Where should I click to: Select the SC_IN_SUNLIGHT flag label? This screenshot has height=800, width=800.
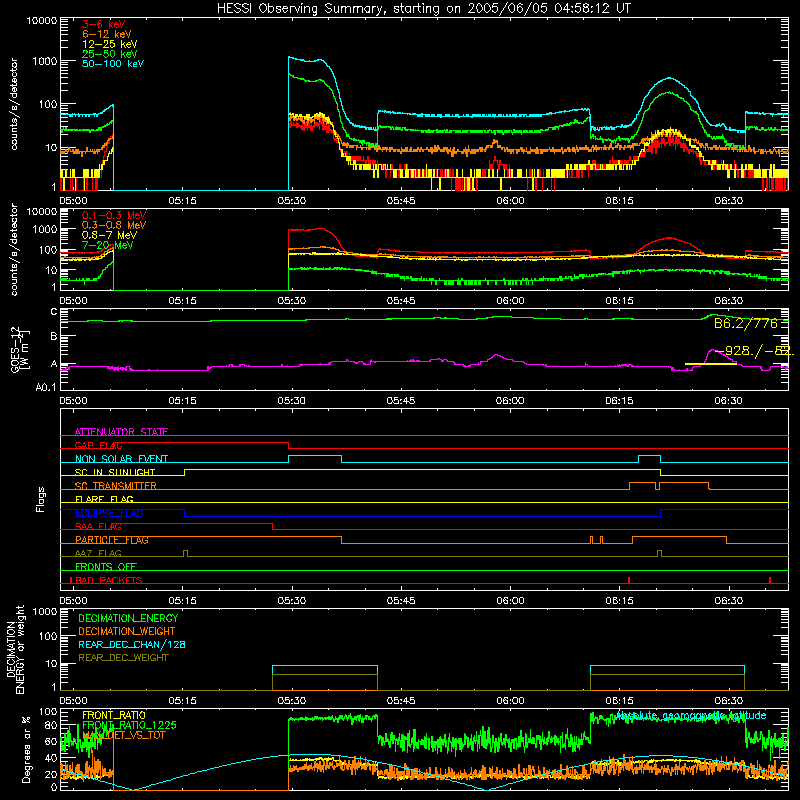pos(115,472)
